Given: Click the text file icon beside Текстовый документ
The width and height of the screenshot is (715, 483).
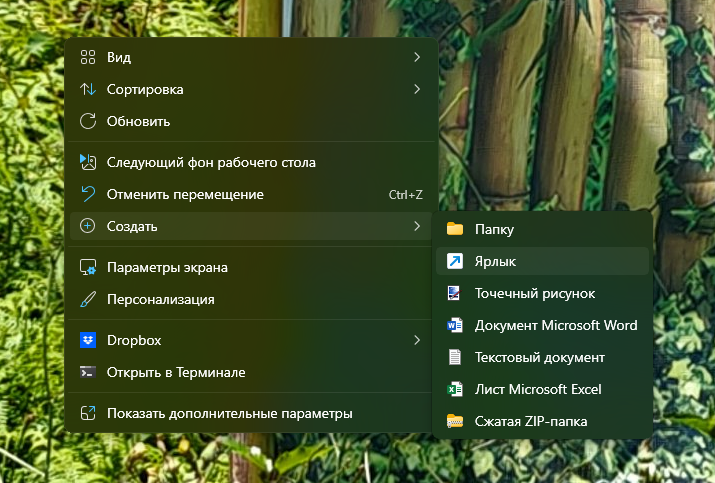Looking at the screenshot, I should coord(455,357).
